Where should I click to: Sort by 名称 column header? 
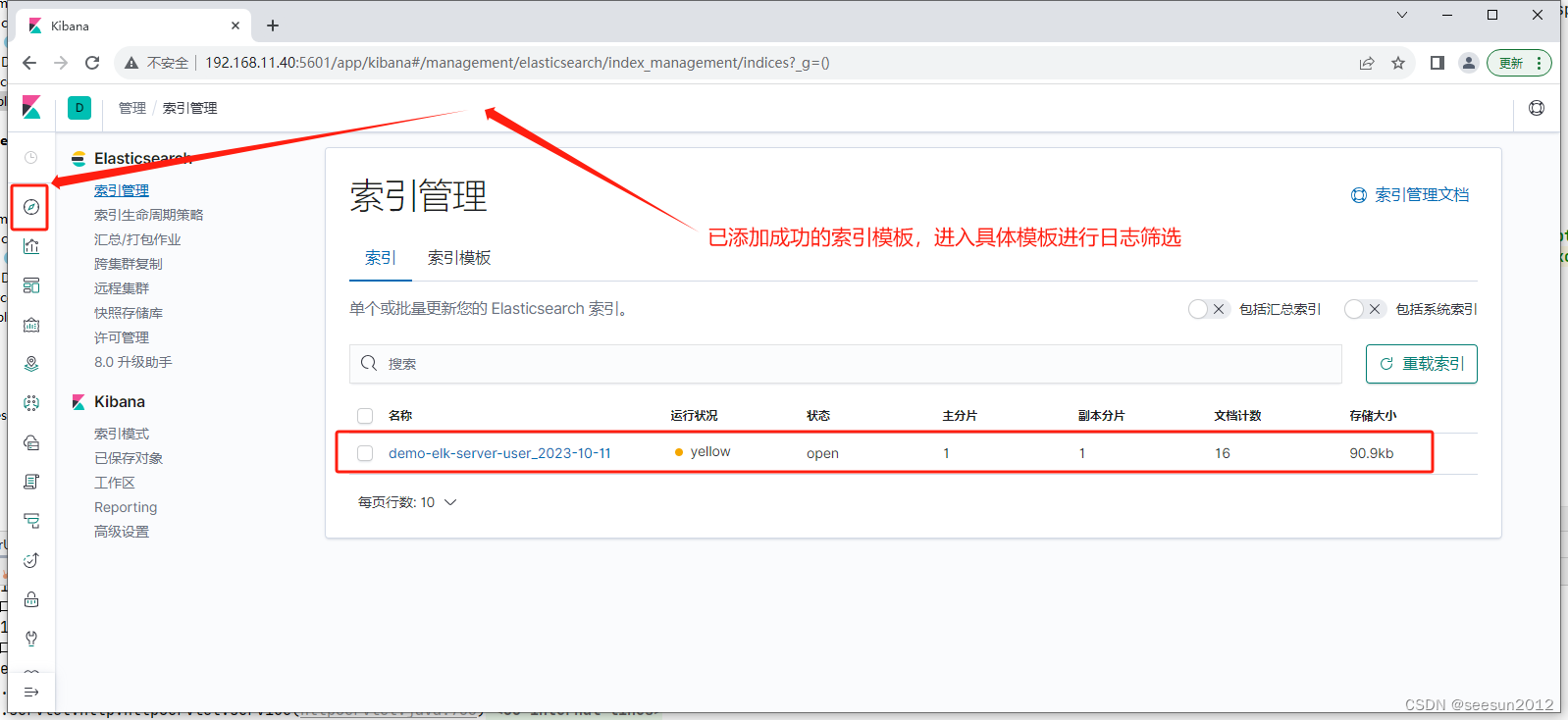(x=400, y=416)
